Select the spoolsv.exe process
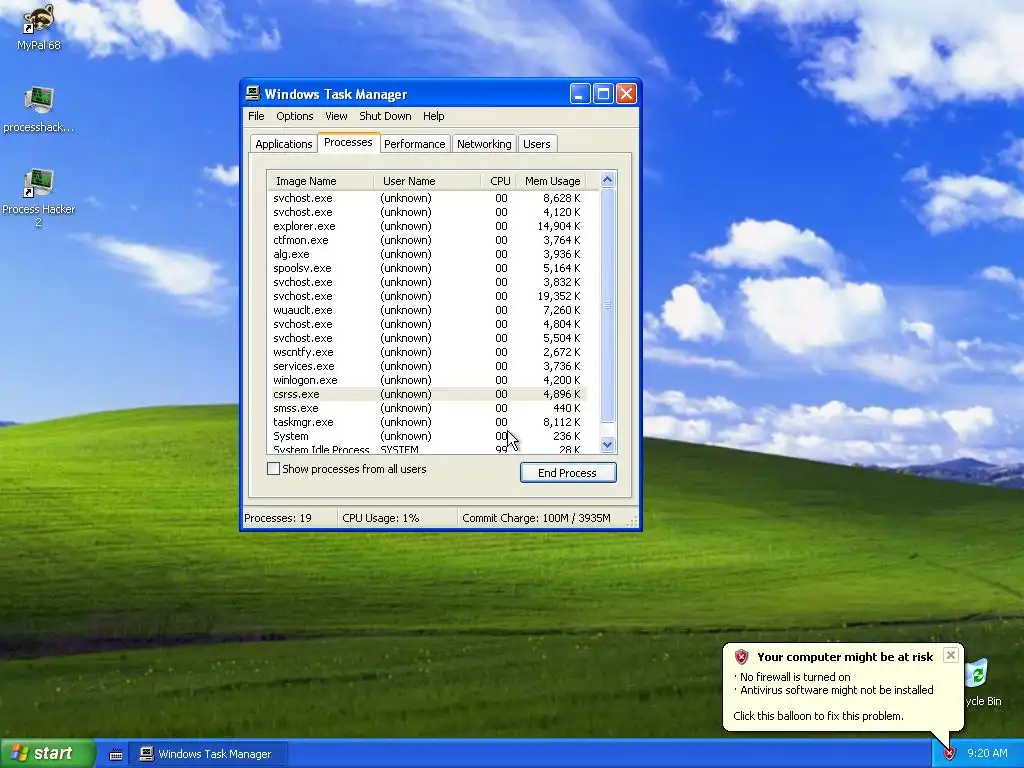The width and height of the screenshot is (1024, 768). point(427,268)
